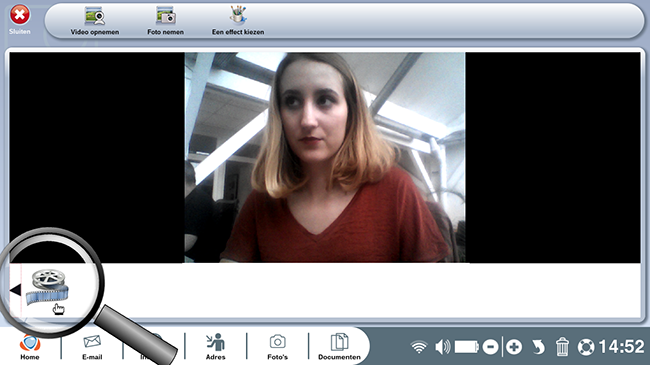Viewport: 650px width, 365px height.
Task: Zoom out with the minus button
Action: tap(490, 347)
